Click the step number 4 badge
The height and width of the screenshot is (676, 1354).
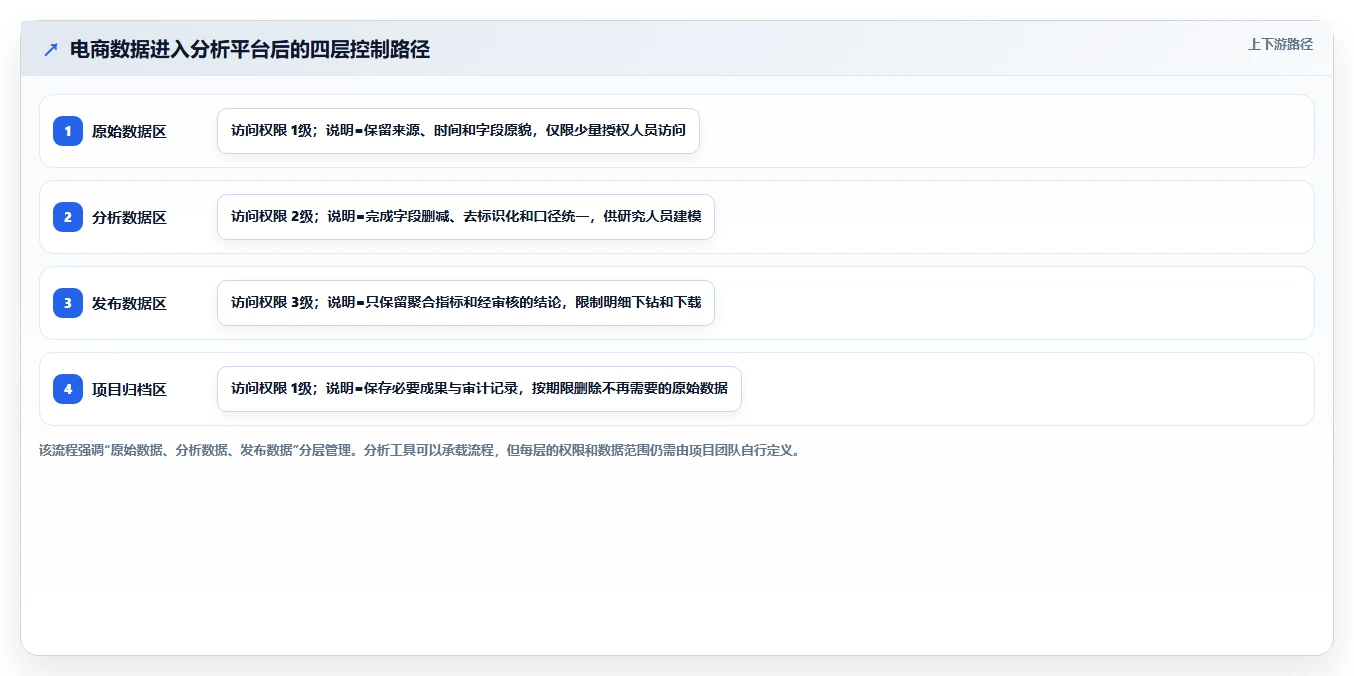[x=68, y=389]
